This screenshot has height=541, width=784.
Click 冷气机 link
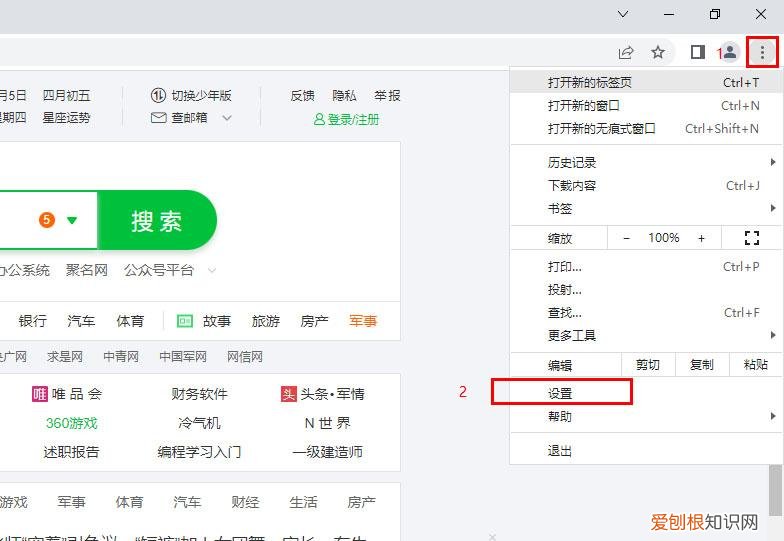coord(199,423)
